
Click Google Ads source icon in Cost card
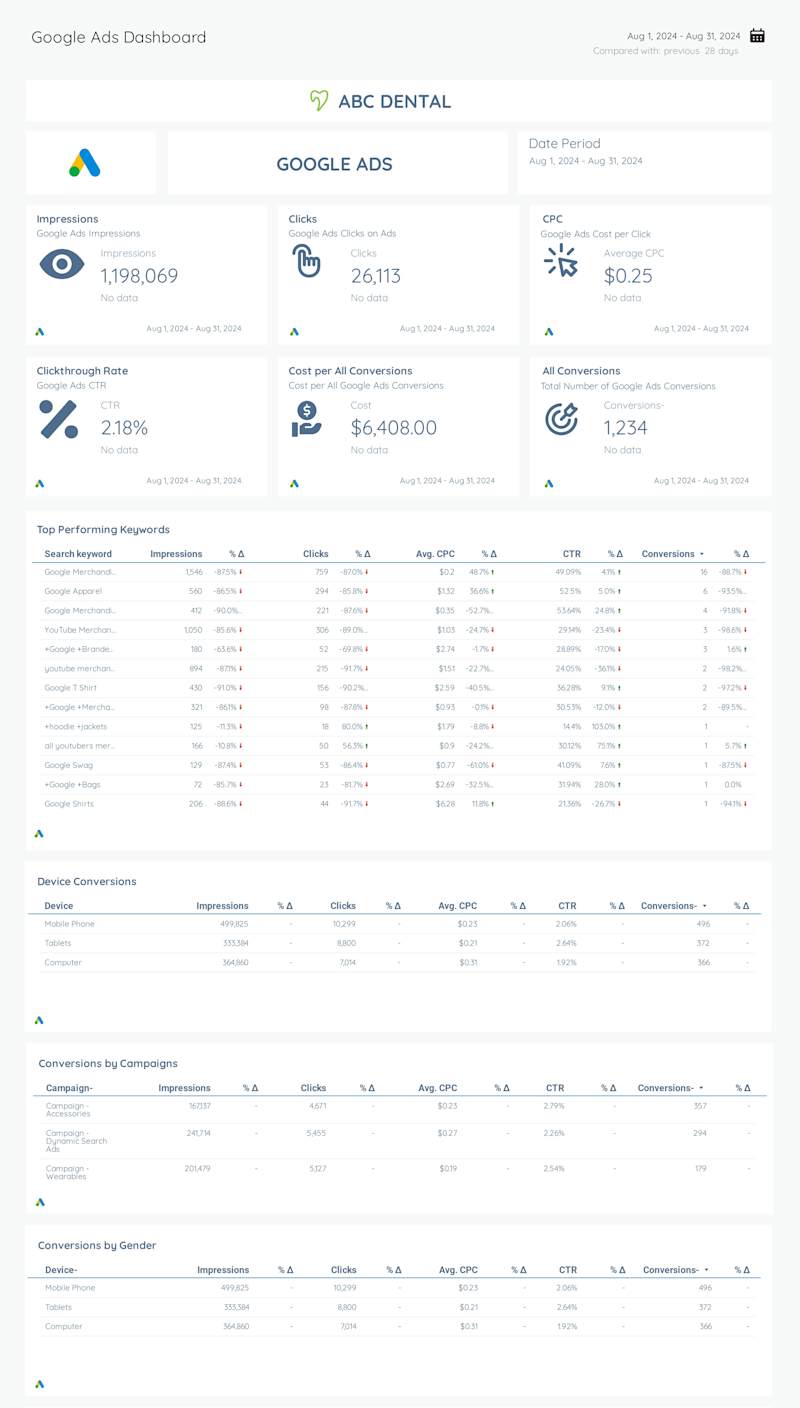[x=294, y=483]
